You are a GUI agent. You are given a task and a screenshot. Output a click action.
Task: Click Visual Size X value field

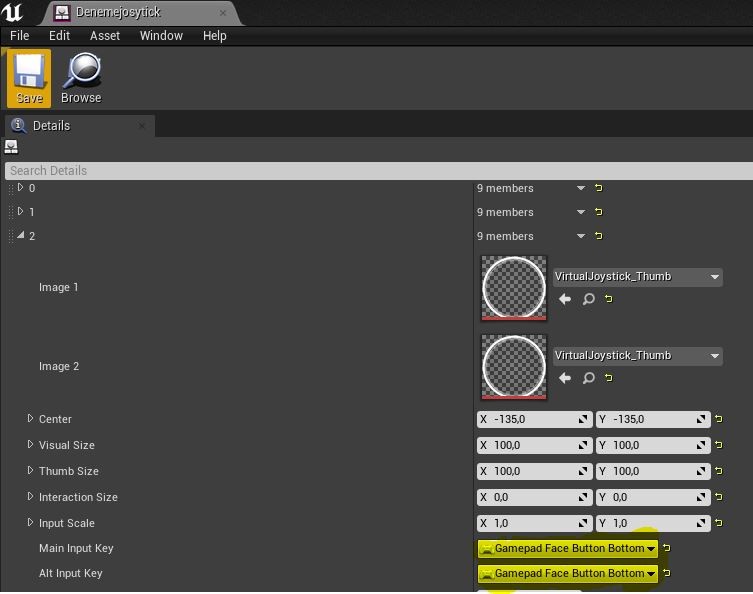(534, 445)
